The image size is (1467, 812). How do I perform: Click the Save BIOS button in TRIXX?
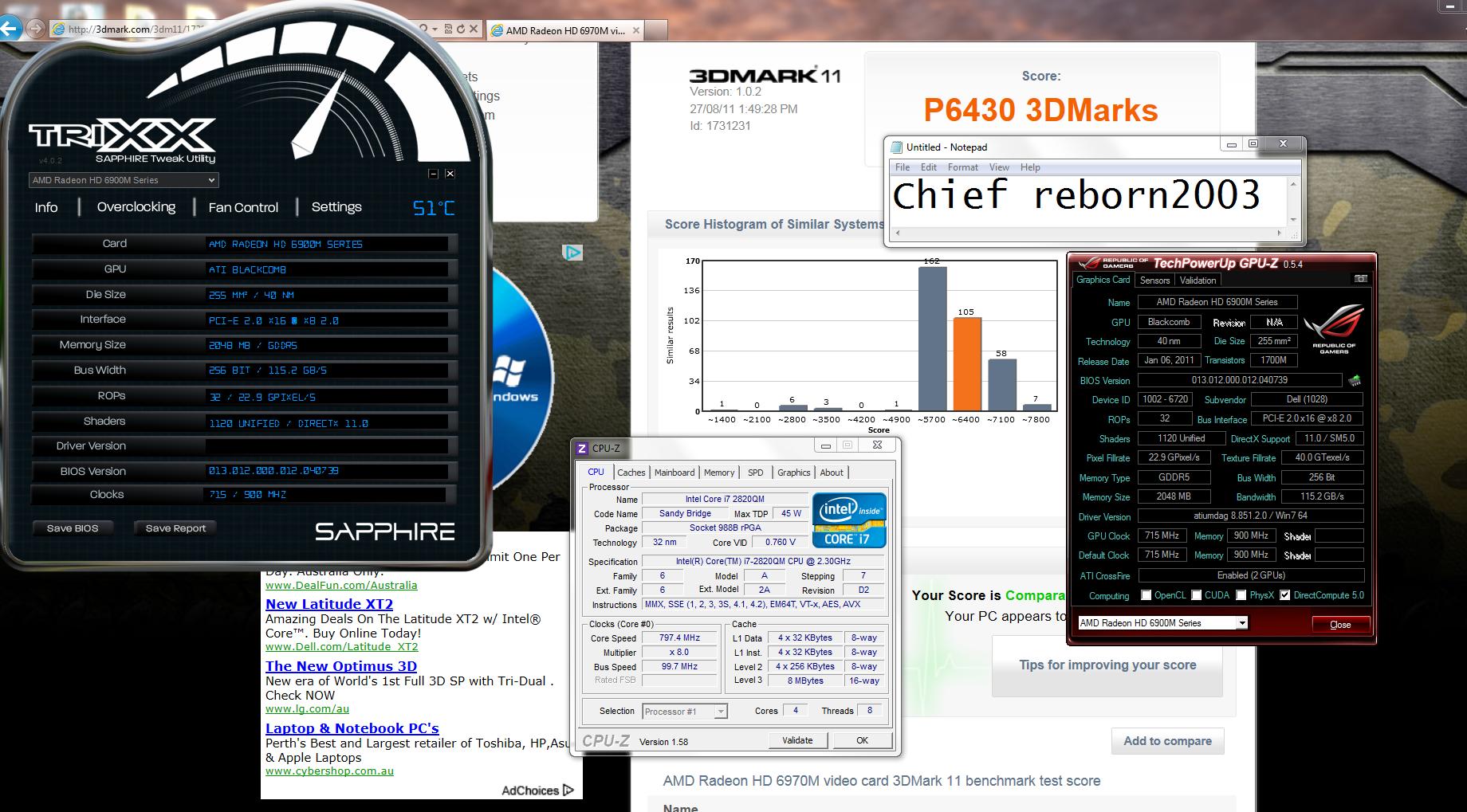[x=73, y=528]
